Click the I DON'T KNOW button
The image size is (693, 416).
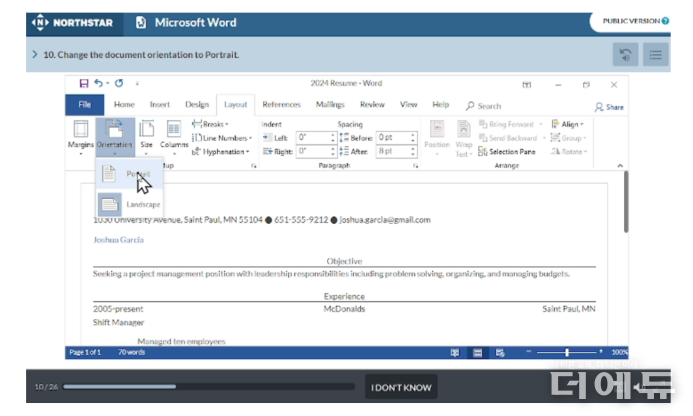(401, 388)
